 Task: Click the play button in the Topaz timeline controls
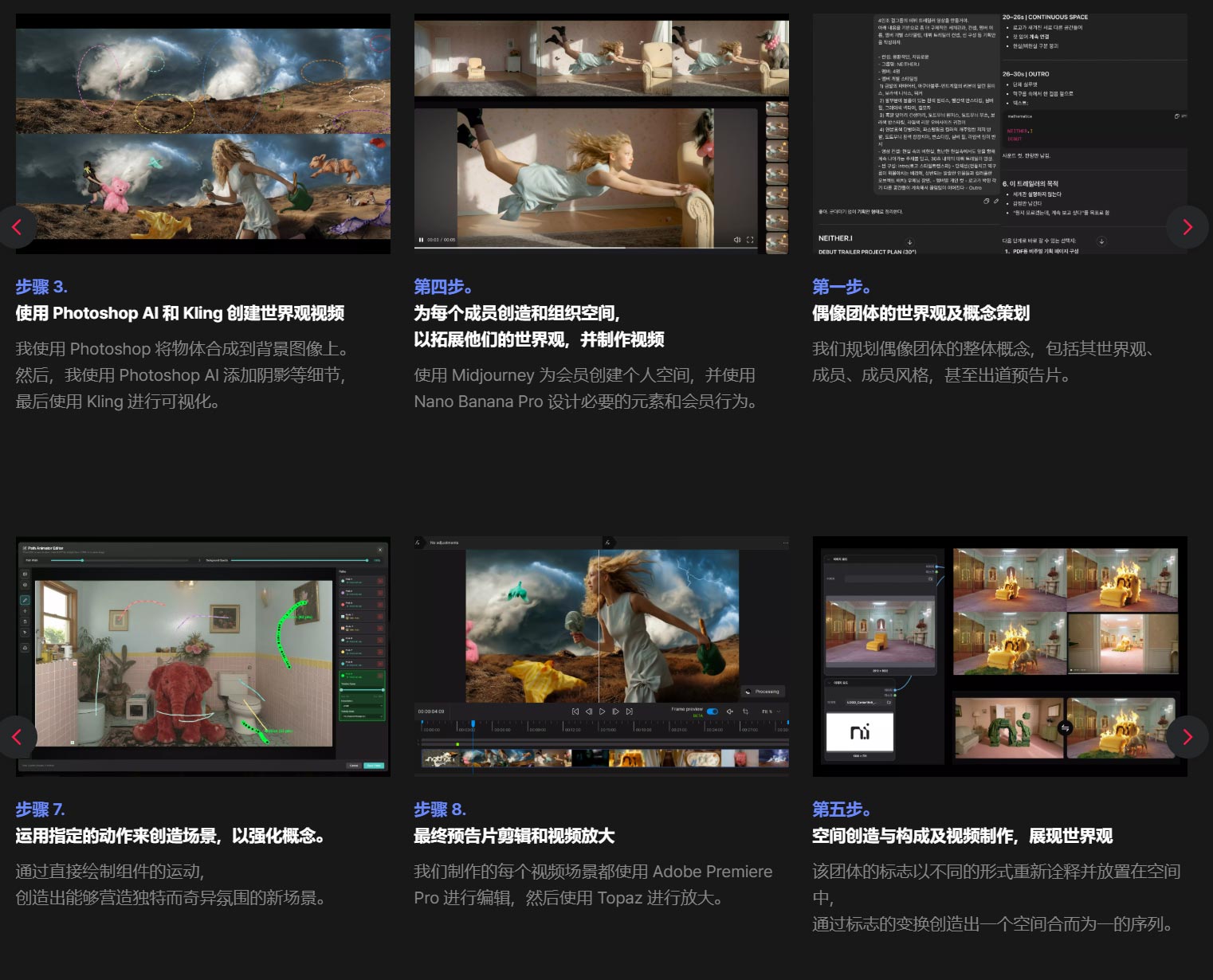(602, 711)
